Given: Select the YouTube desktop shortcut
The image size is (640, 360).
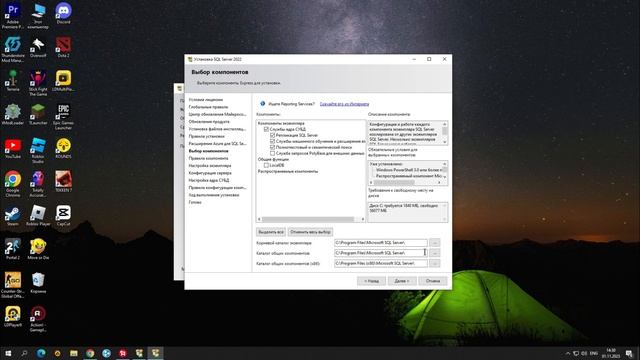Looking at the screenshot, I should (13, 148).
